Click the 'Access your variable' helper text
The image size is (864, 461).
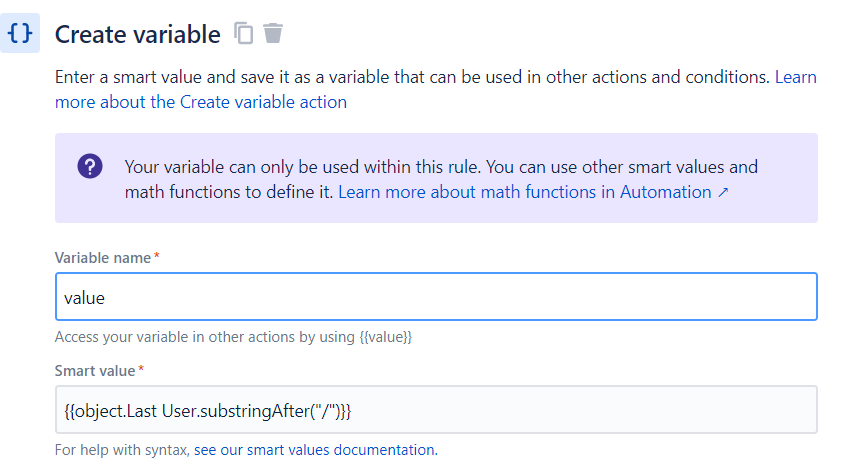(200, 337)
